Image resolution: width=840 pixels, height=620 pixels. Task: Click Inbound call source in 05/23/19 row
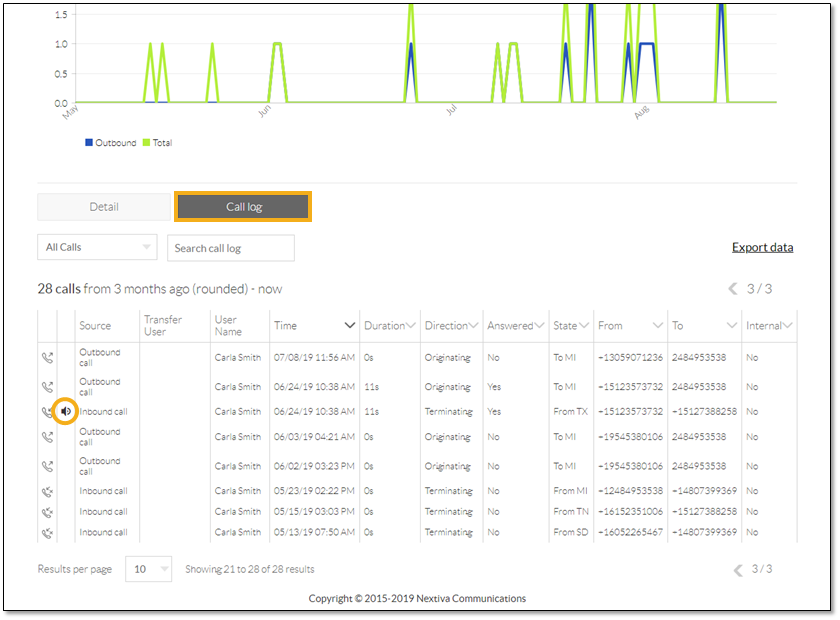(x=103, y=491)
